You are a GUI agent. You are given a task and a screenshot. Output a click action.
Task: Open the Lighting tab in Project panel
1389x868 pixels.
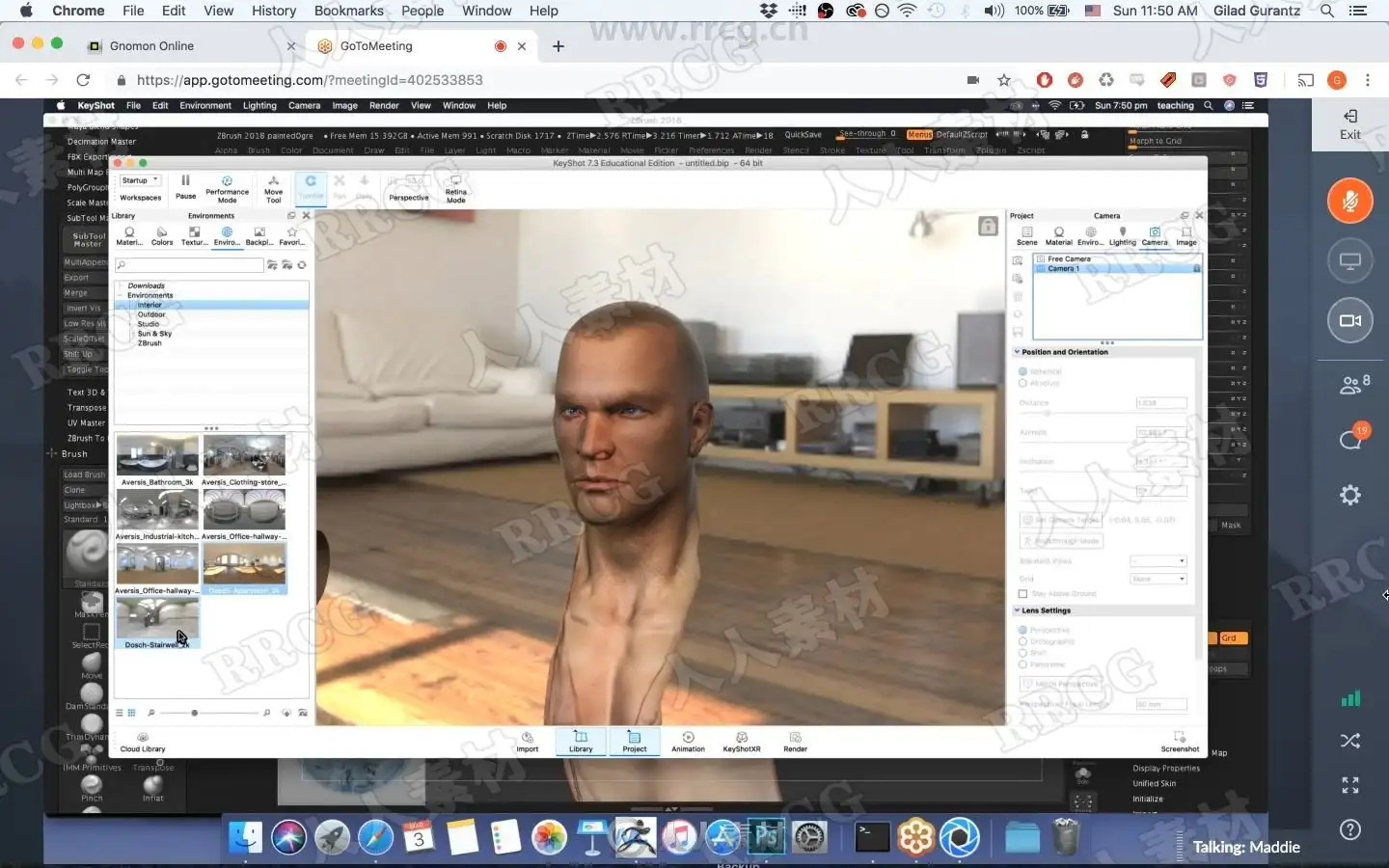[x=1122, y=236]
